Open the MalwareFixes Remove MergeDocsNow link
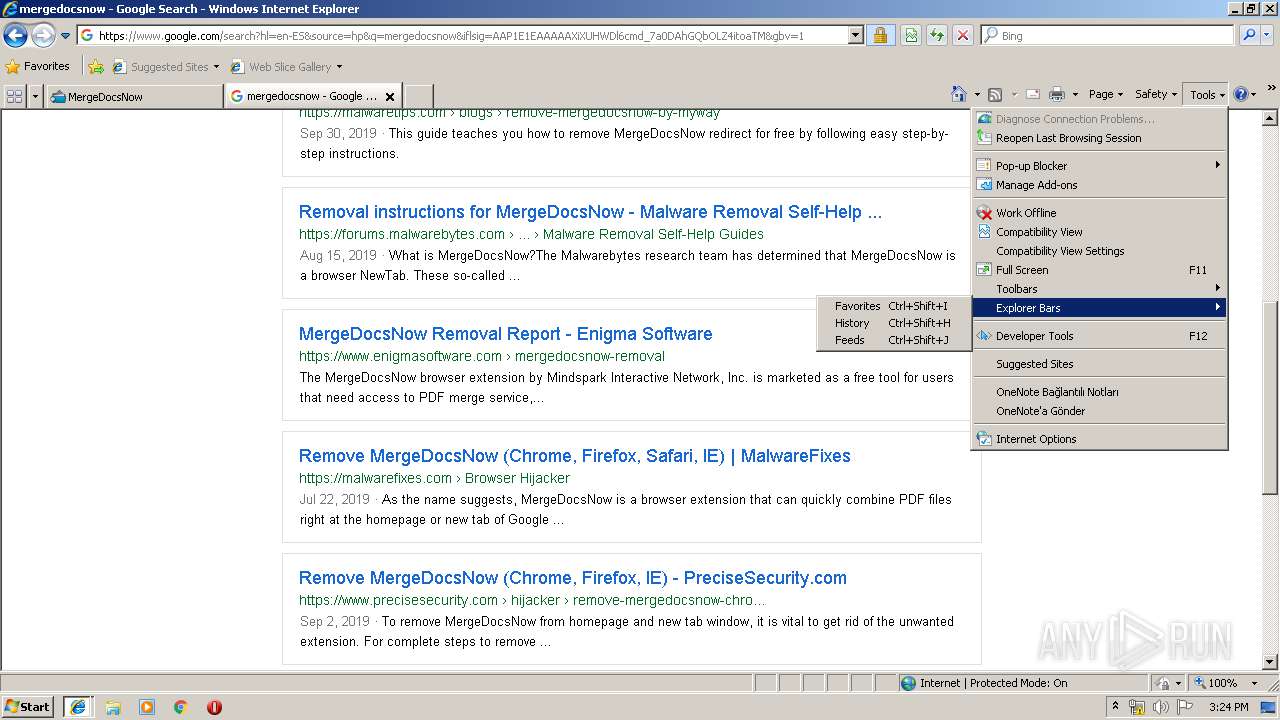Screen dimensions: 1280x720 click(x=575, y=456)
